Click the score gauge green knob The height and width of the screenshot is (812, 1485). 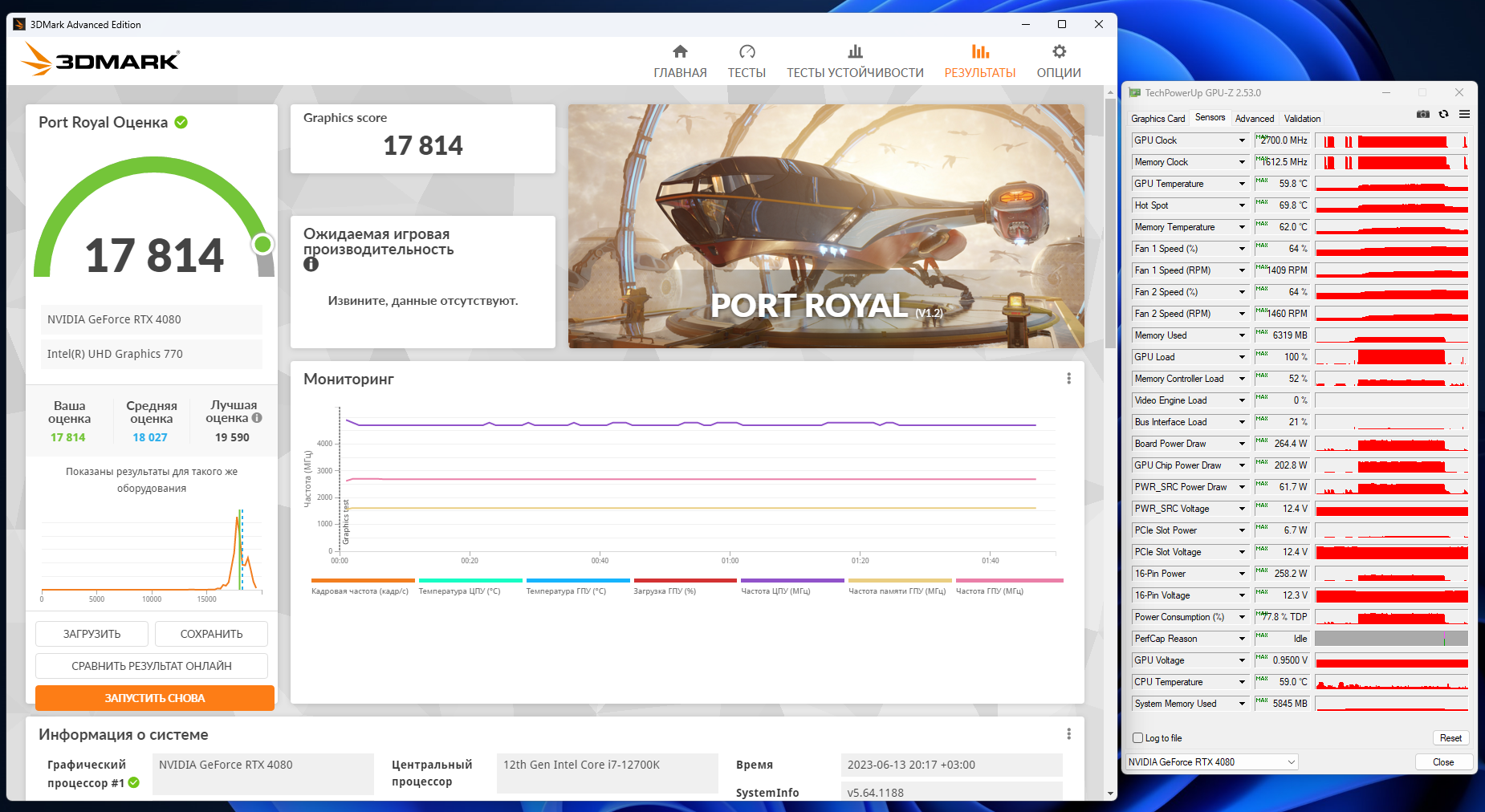point(262,244)
